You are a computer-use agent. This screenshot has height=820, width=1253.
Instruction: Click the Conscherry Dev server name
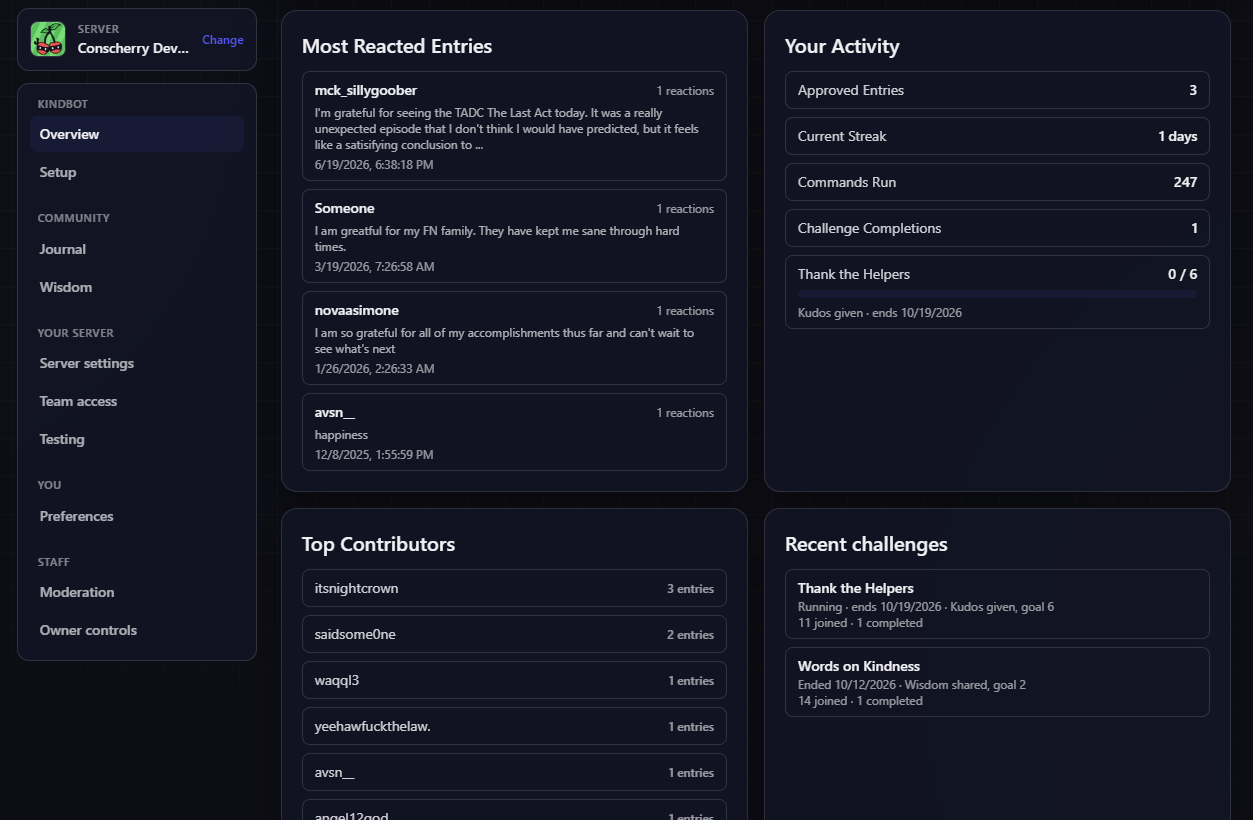coord(134,48)
